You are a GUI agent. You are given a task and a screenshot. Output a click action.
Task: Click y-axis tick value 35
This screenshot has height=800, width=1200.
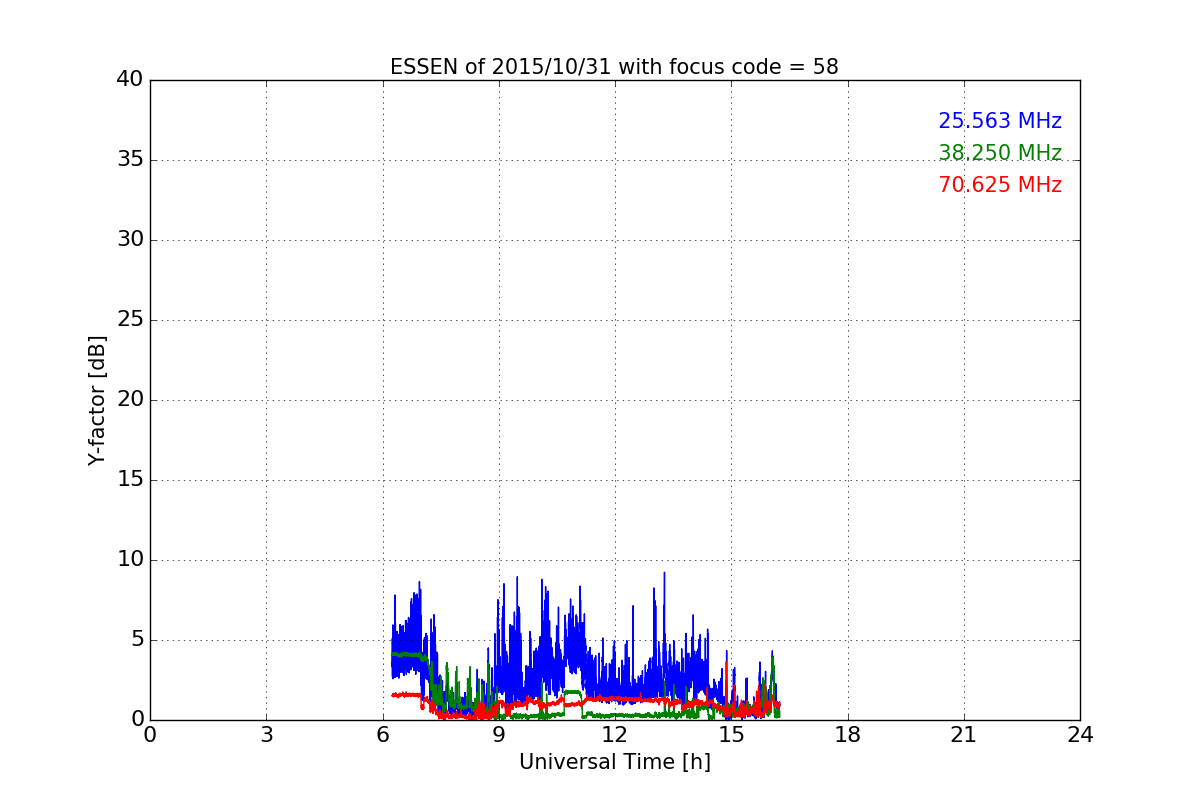[130, 160]
